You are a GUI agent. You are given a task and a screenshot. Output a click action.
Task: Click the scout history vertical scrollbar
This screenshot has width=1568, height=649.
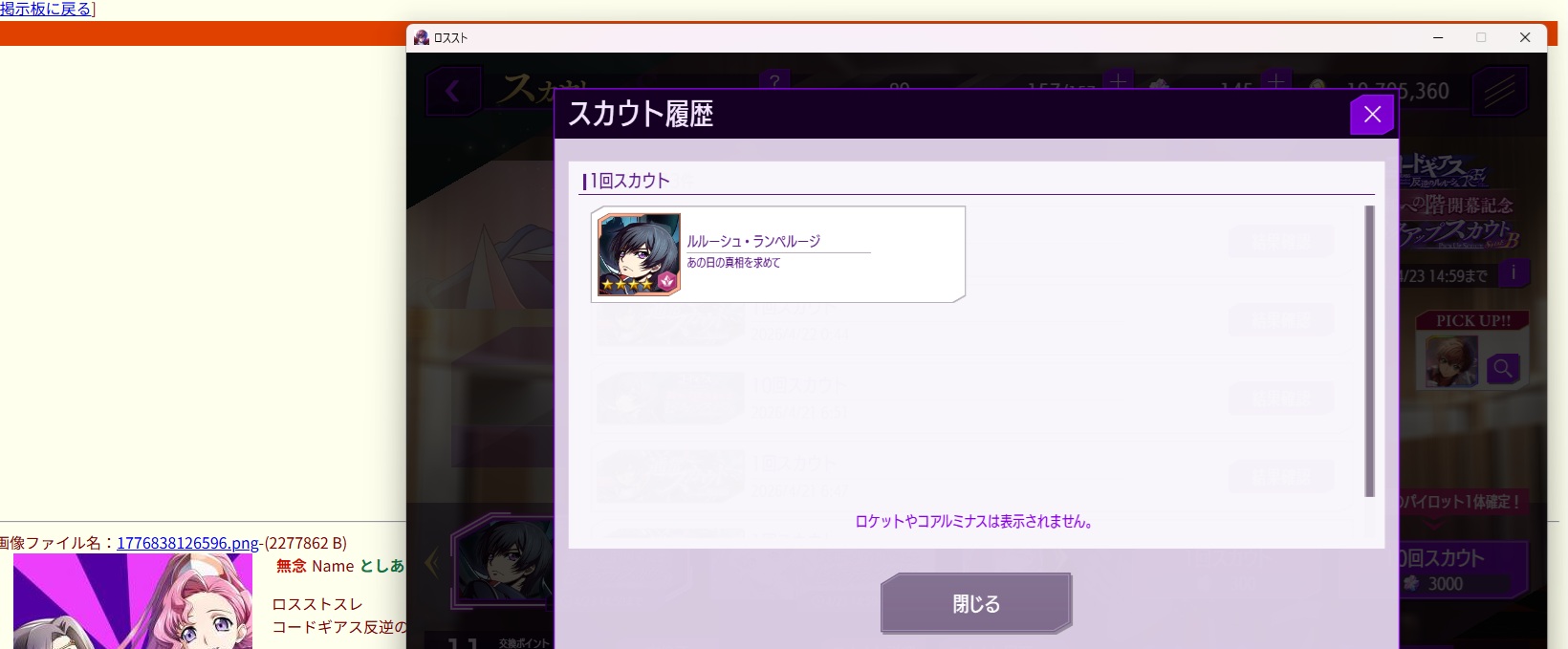tap(1369, 351)
